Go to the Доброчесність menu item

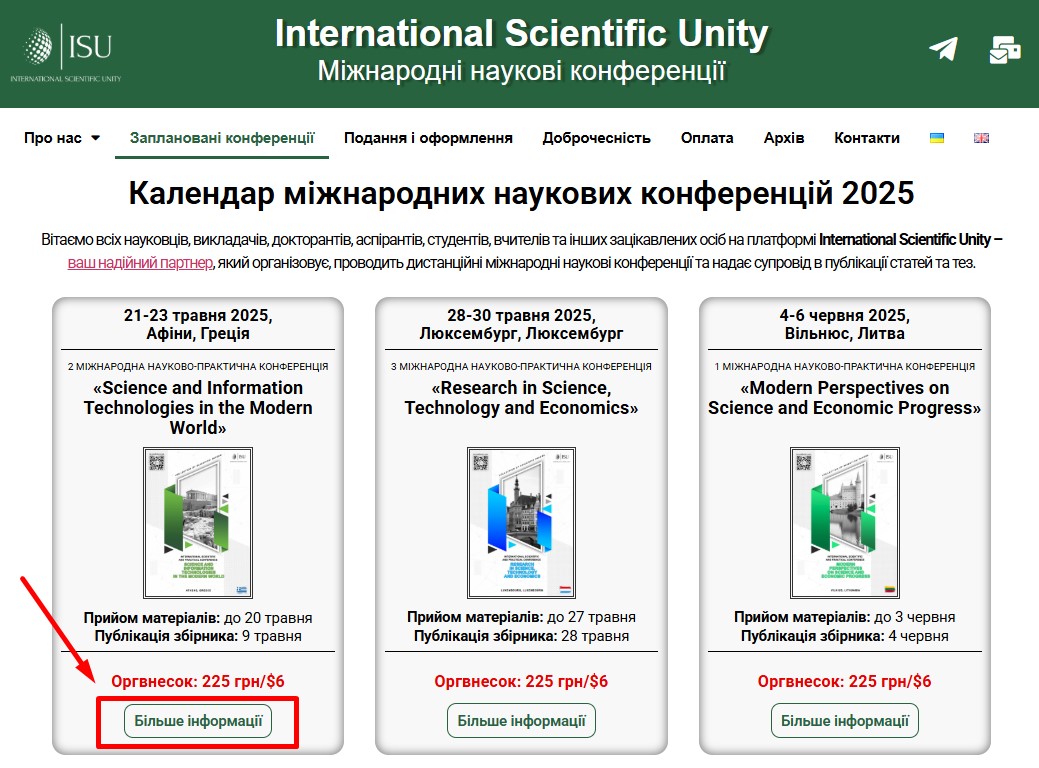pyautogui.click(x=596, y=138)
